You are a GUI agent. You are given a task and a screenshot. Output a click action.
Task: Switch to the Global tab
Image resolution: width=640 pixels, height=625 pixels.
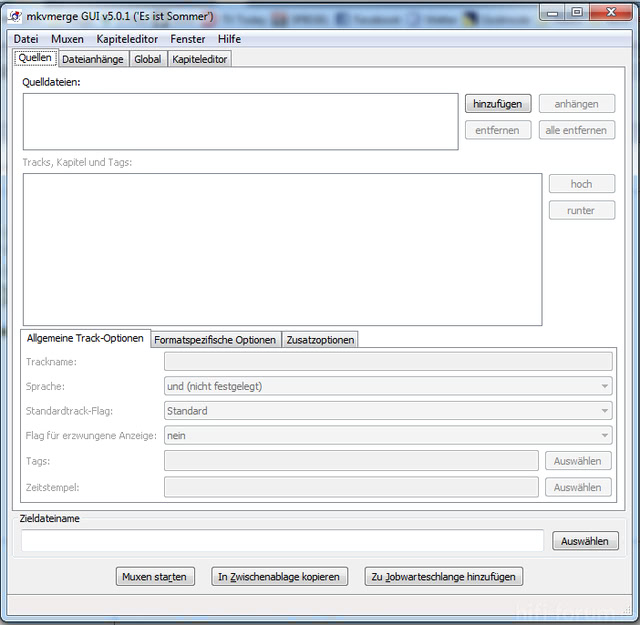(148, 59)
